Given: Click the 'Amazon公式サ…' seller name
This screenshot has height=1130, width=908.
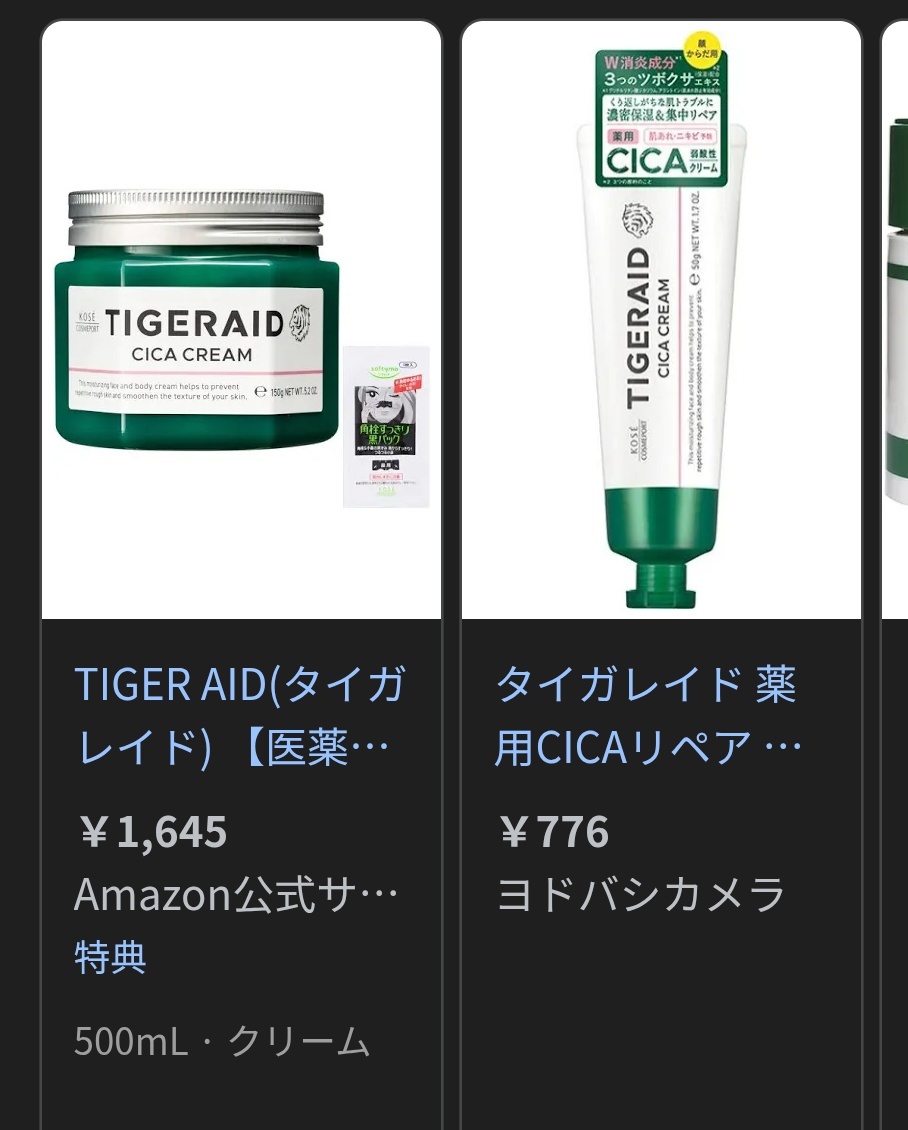Looking at the screenshot, I should (x=236, y=894).
